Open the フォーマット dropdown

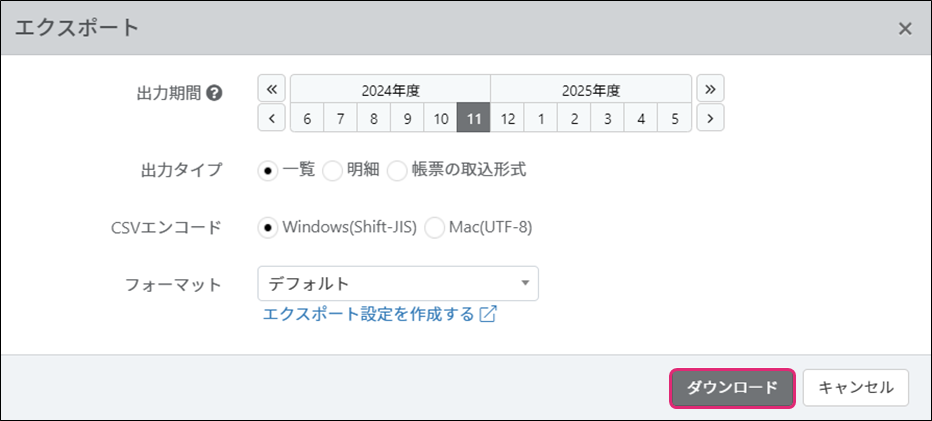(397, 283)
